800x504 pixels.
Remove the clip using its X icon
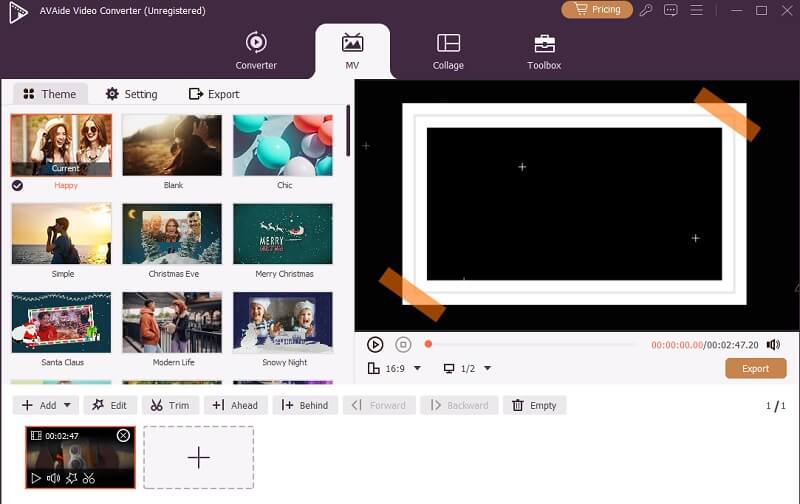[x=123, y=435]
